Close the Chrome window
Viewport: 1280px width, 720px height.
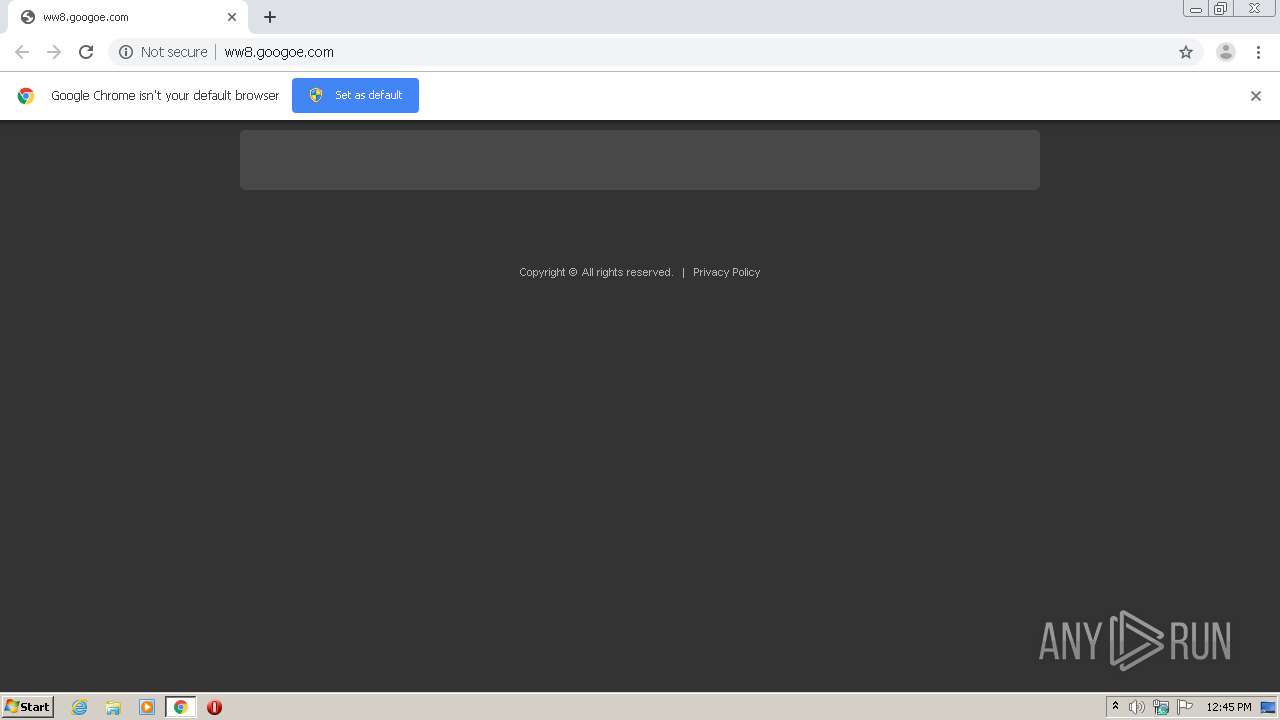coord(1254,9)
